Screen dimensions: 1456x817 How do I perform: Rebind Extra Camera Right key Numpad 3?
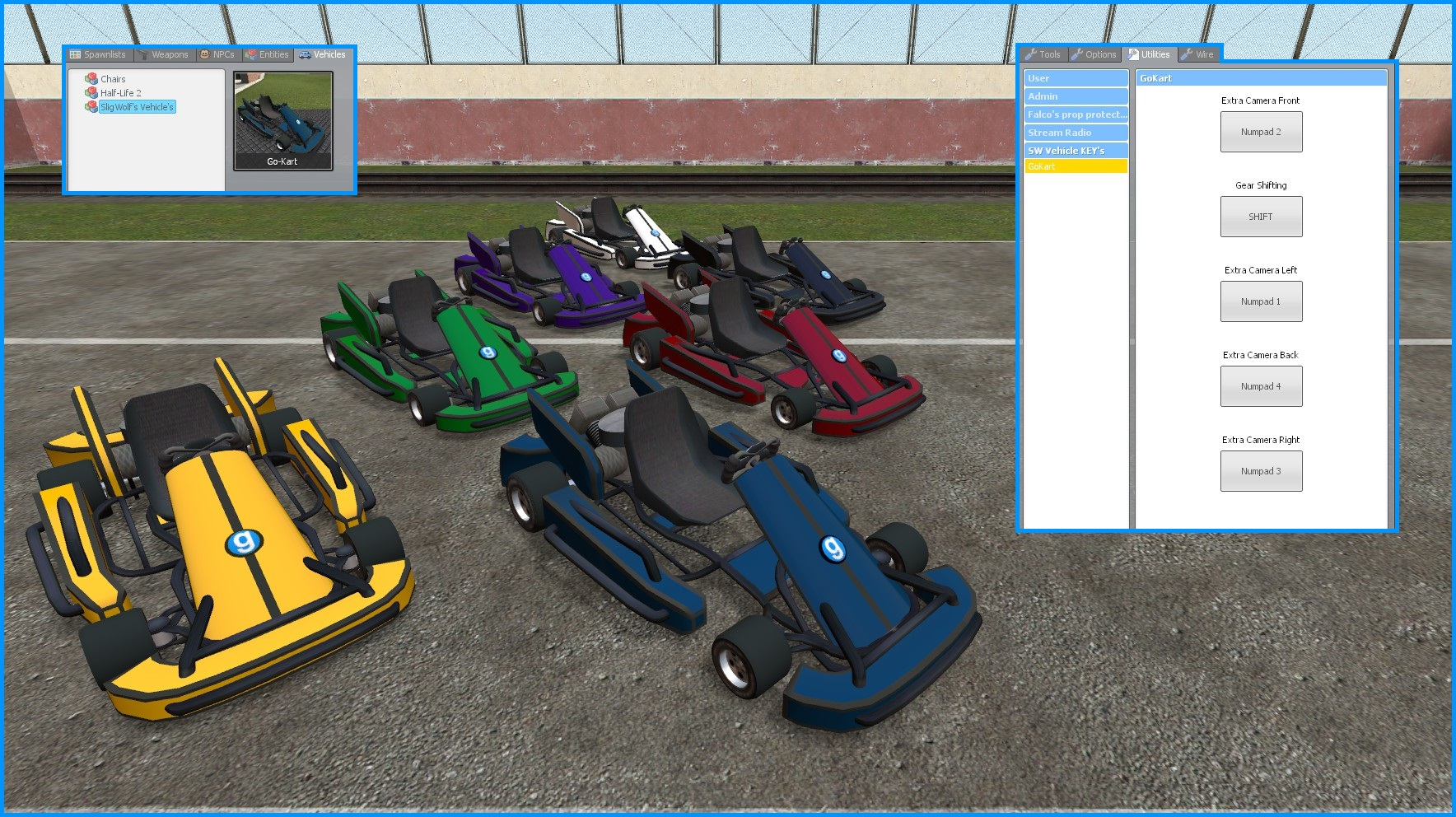tap(1261, 471)
